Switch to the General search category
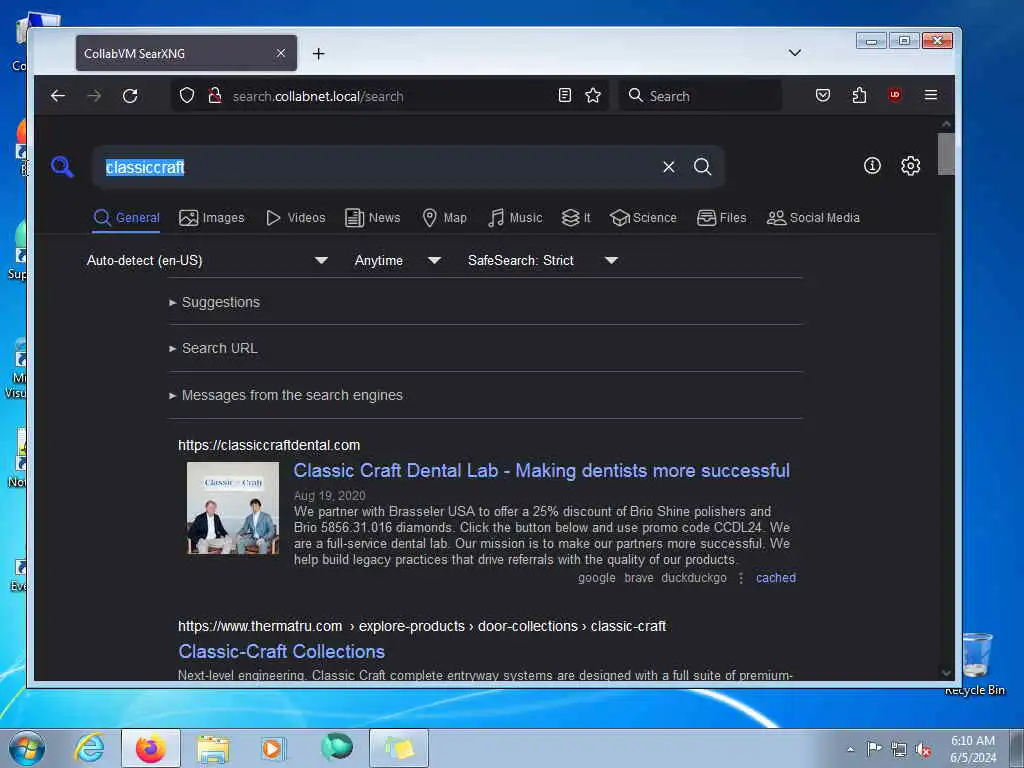 (x=127, y=218)
